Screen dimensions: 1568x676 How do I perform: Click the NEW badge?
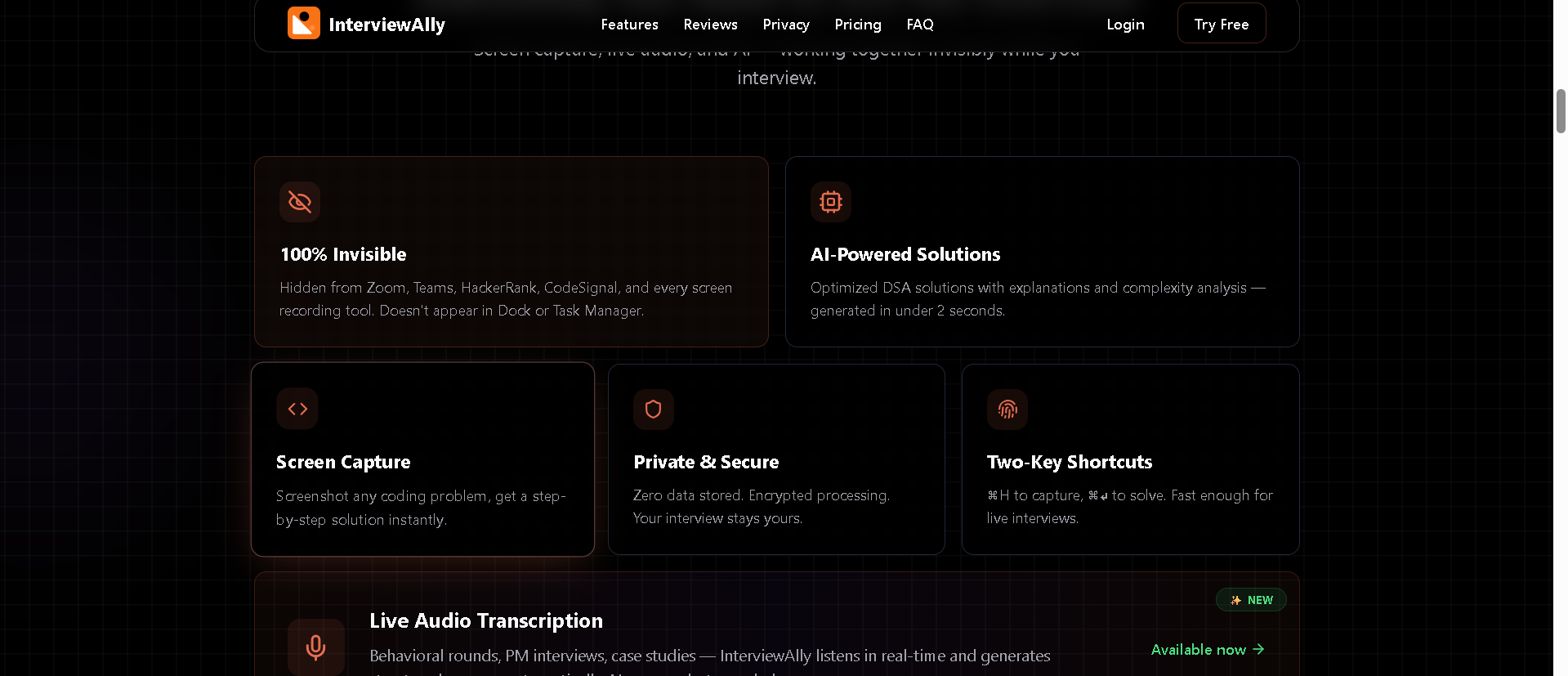click(1251, 600)
